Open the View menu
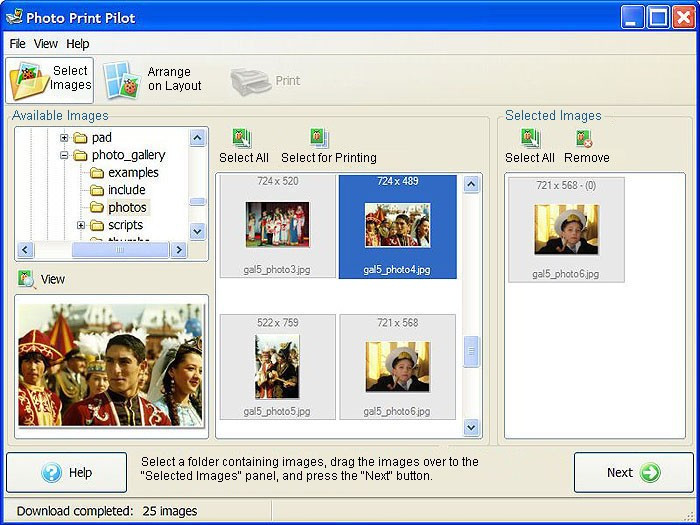 (x=46, y=44)
